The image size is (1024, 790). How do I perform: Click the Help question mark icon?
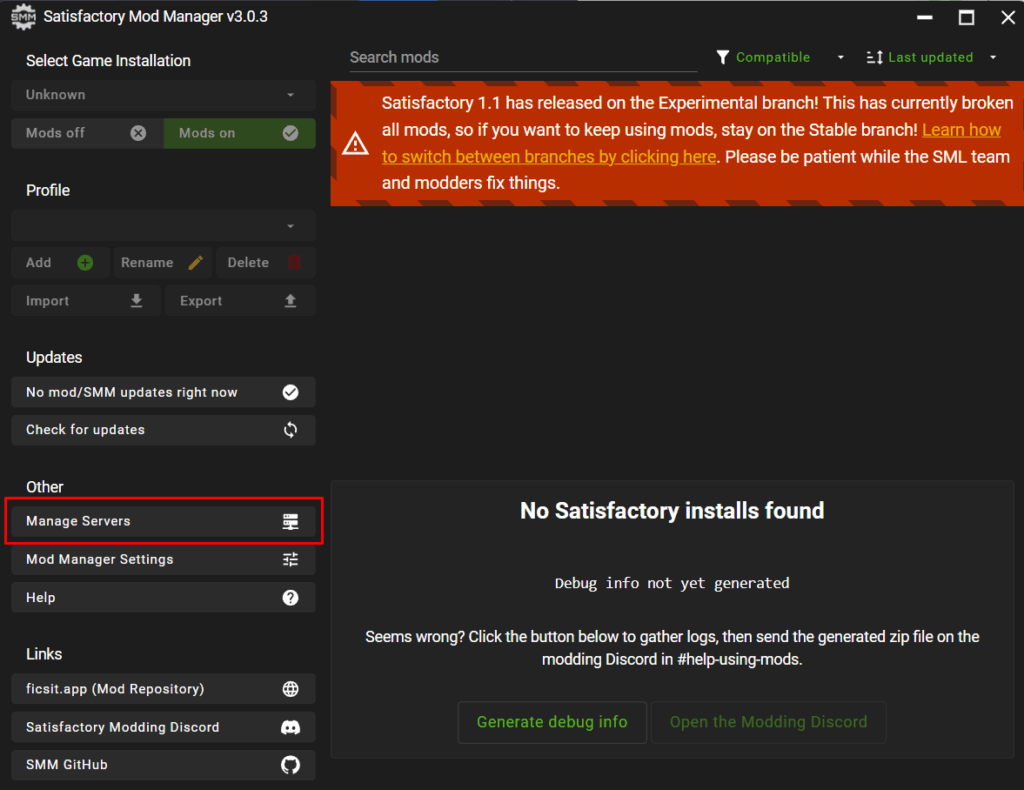[290, 597]
